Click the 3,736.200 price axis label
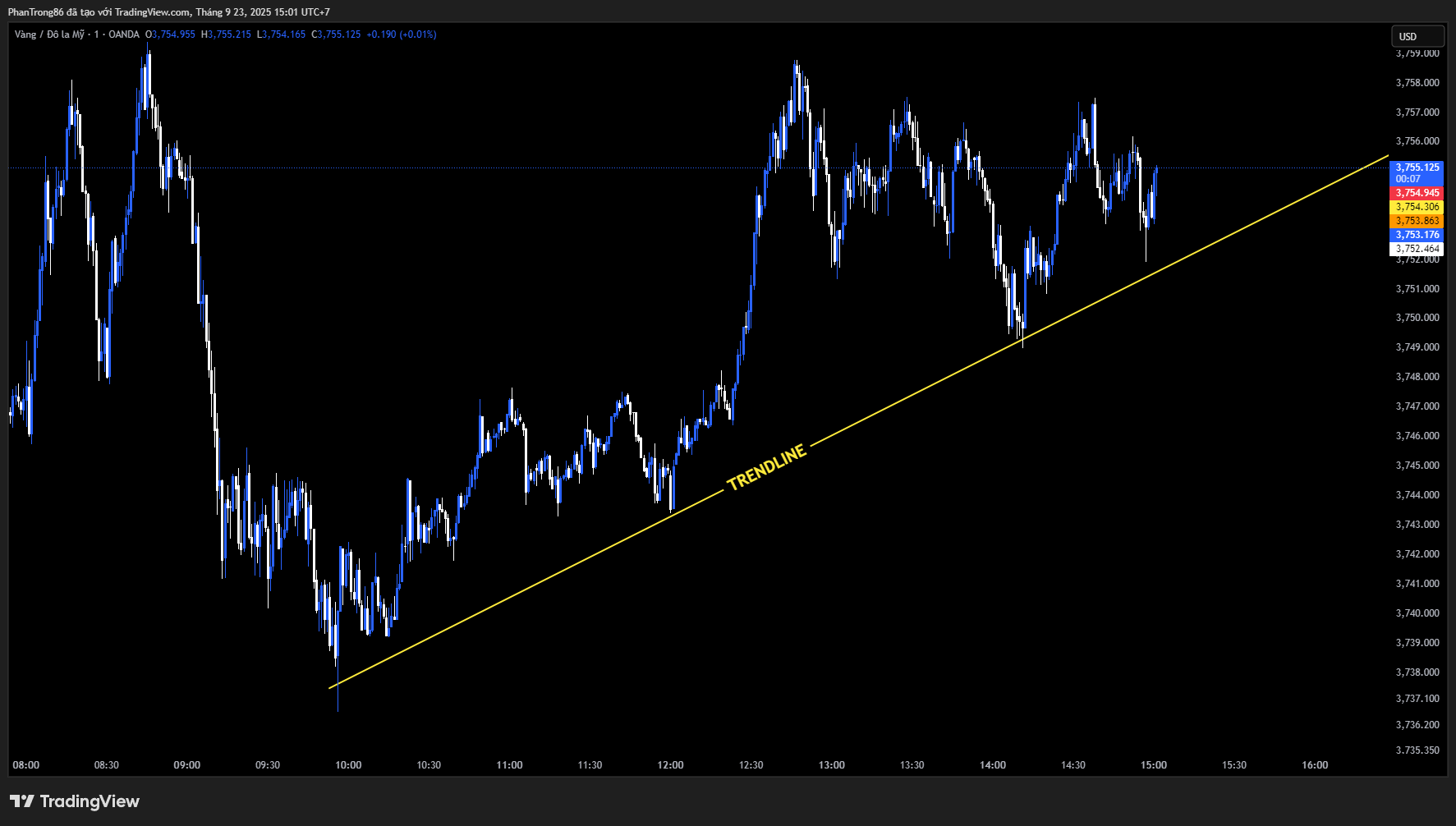1456x826 pixels. (1417, 725)
